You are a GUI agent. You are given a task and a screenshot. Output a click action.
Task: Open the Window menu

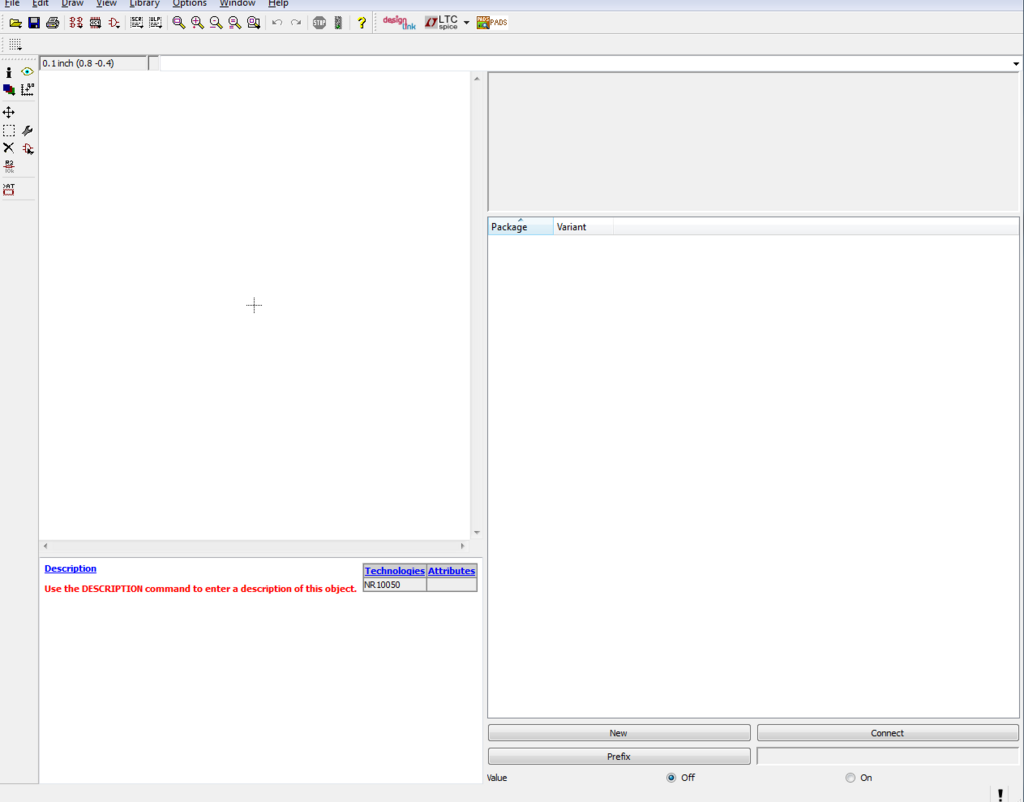click(x=237, y=3)
